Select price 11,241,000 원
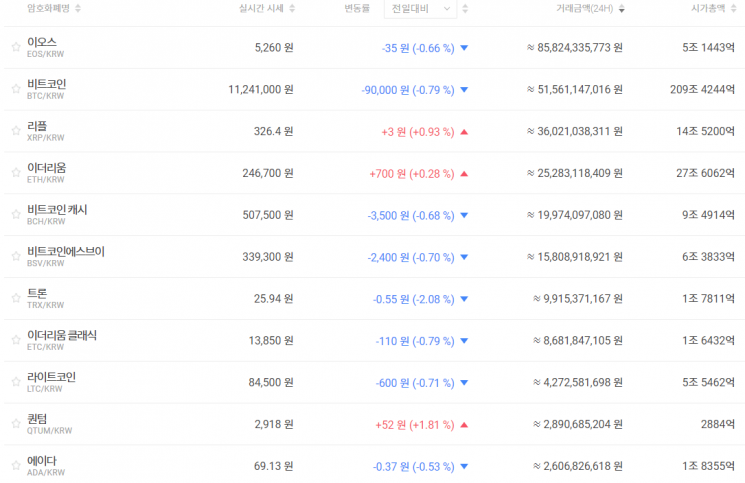Screen dimensions: 745x483 point(261,89)
